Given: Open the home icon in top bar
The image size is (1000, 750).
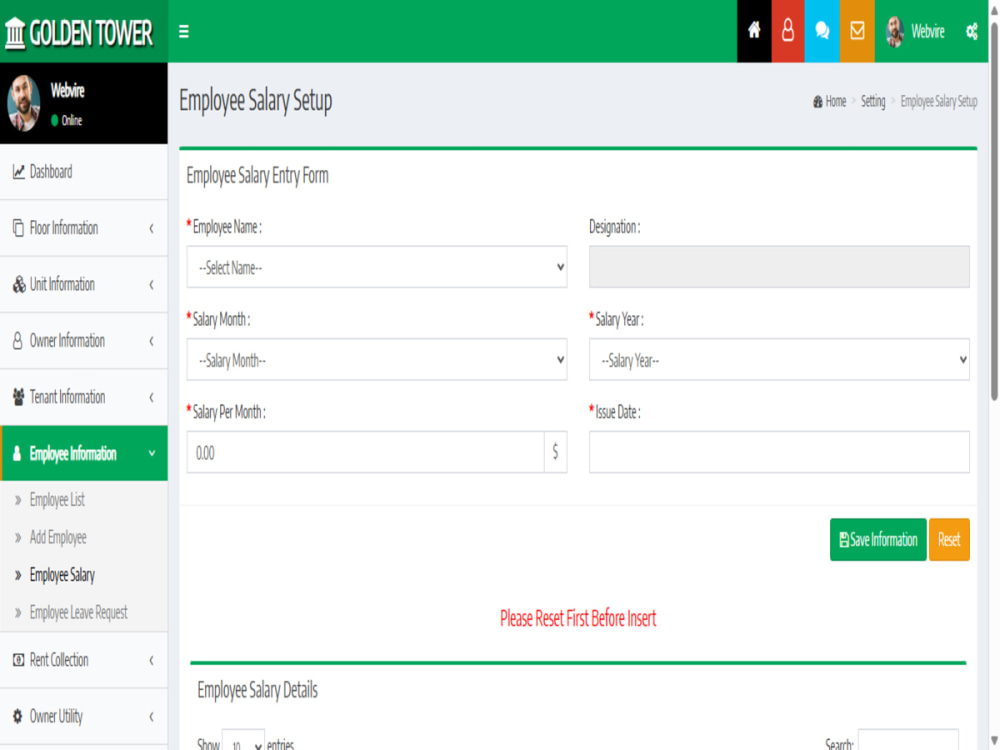Looking at the screenshot, I should click(x=754, y=31).
